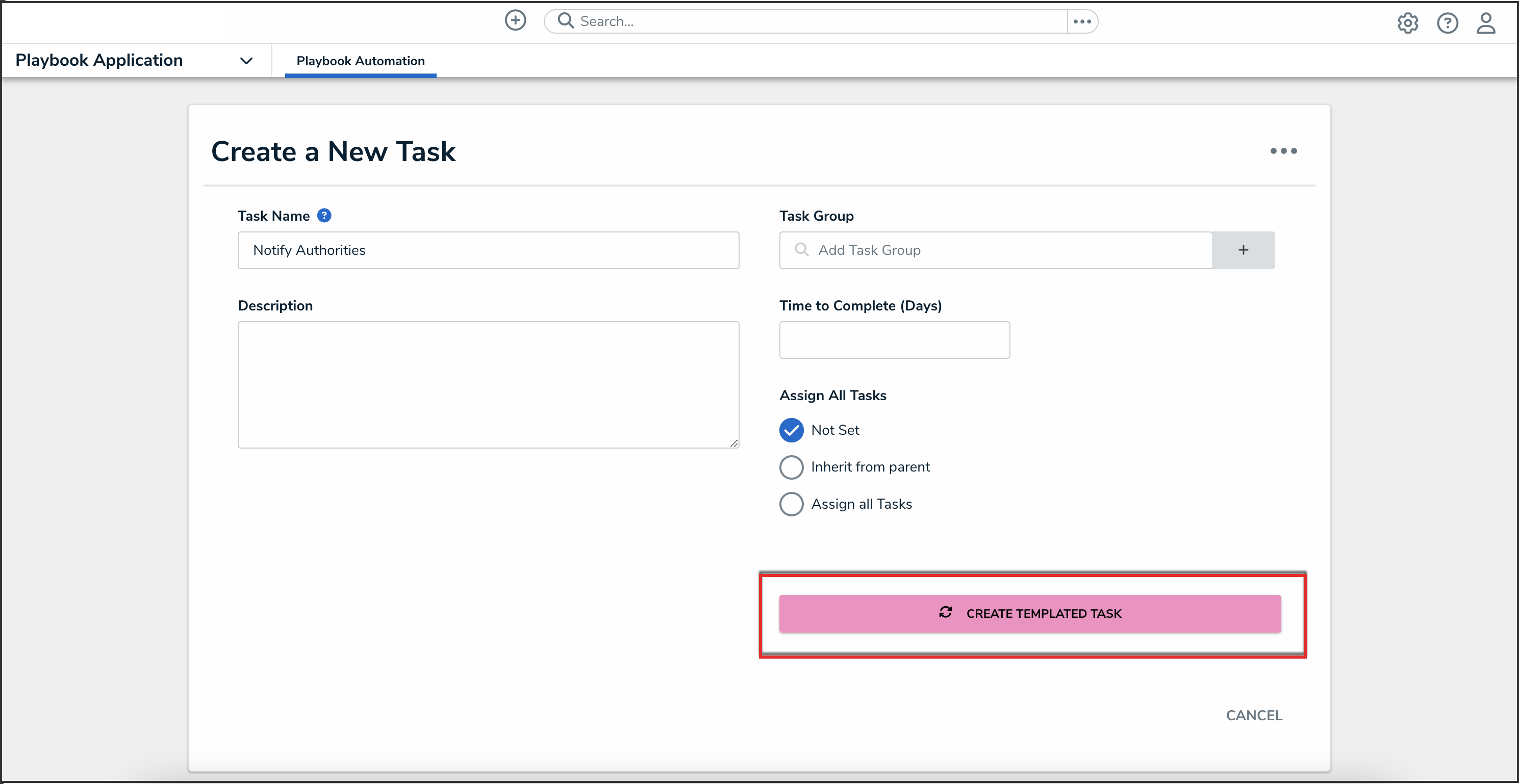The image size is (1519, 784).
Task: Open the form's three-dot menu
Action: coord(1283,151)
